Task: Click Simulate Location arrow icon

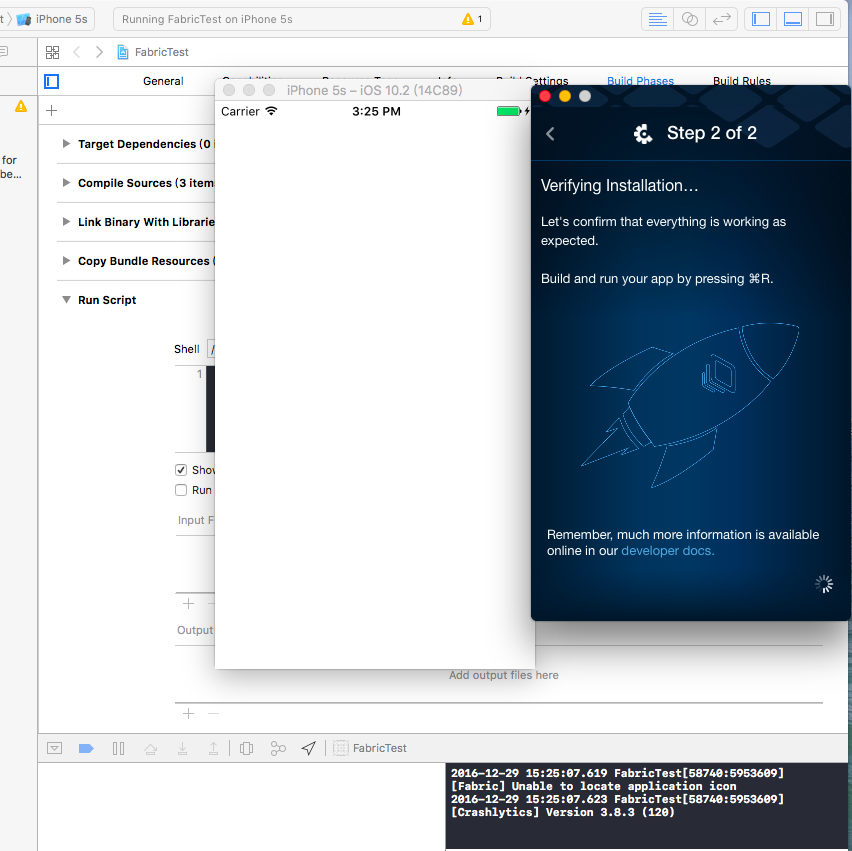Action: click(309, 748)
